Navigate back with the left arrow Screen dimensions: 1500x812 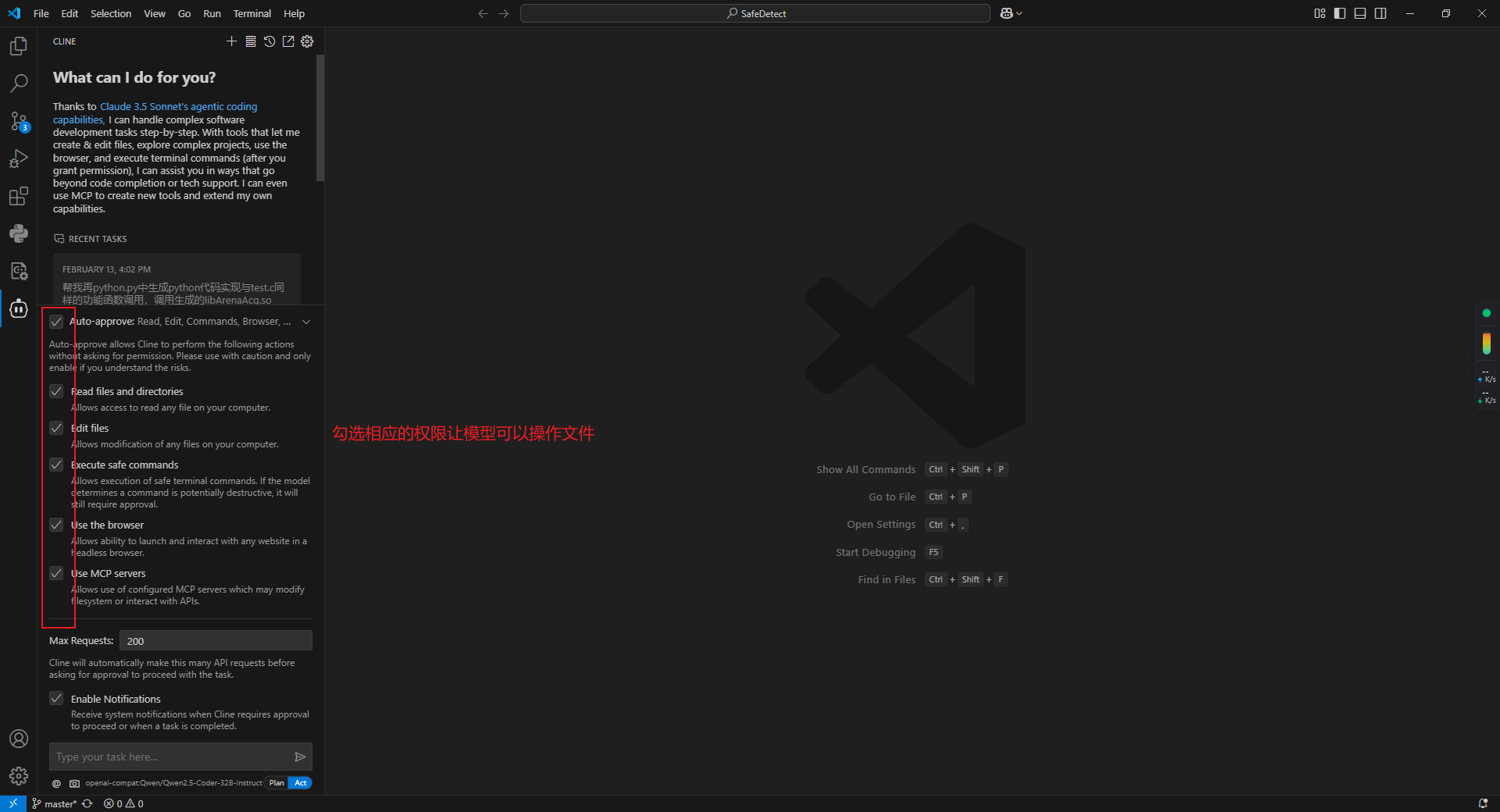[x=484, y=13]
